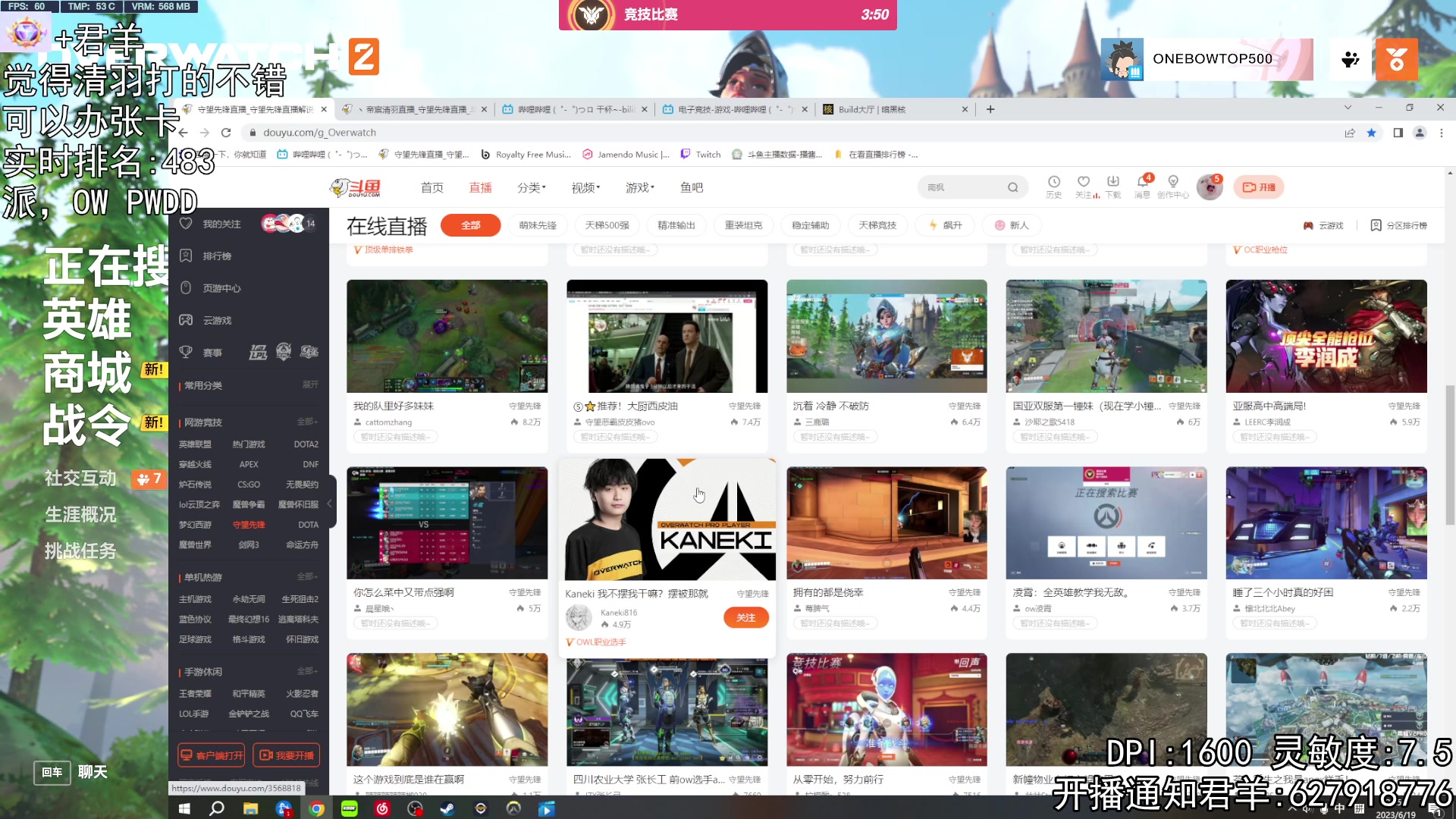Select the 新人 filter pill

(1012, 225)
